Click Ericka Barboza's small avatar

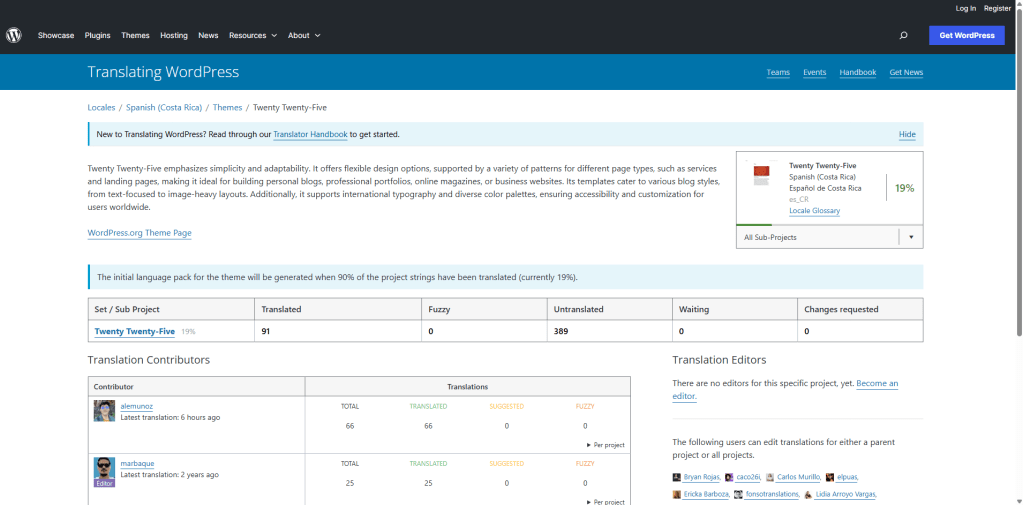pos(677,495)
